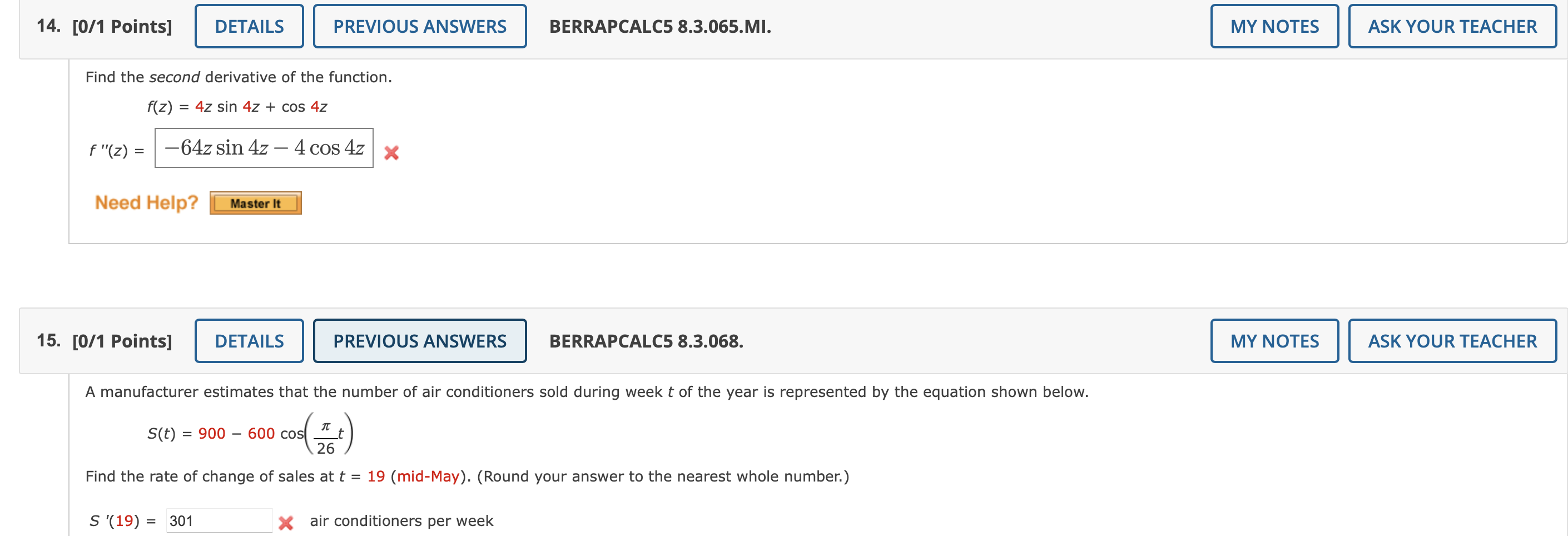The width and height of the screenshot is (1568, 536).
Task: Click the question 15 points label [0/1 Points]
Action: tap(122, 341)
